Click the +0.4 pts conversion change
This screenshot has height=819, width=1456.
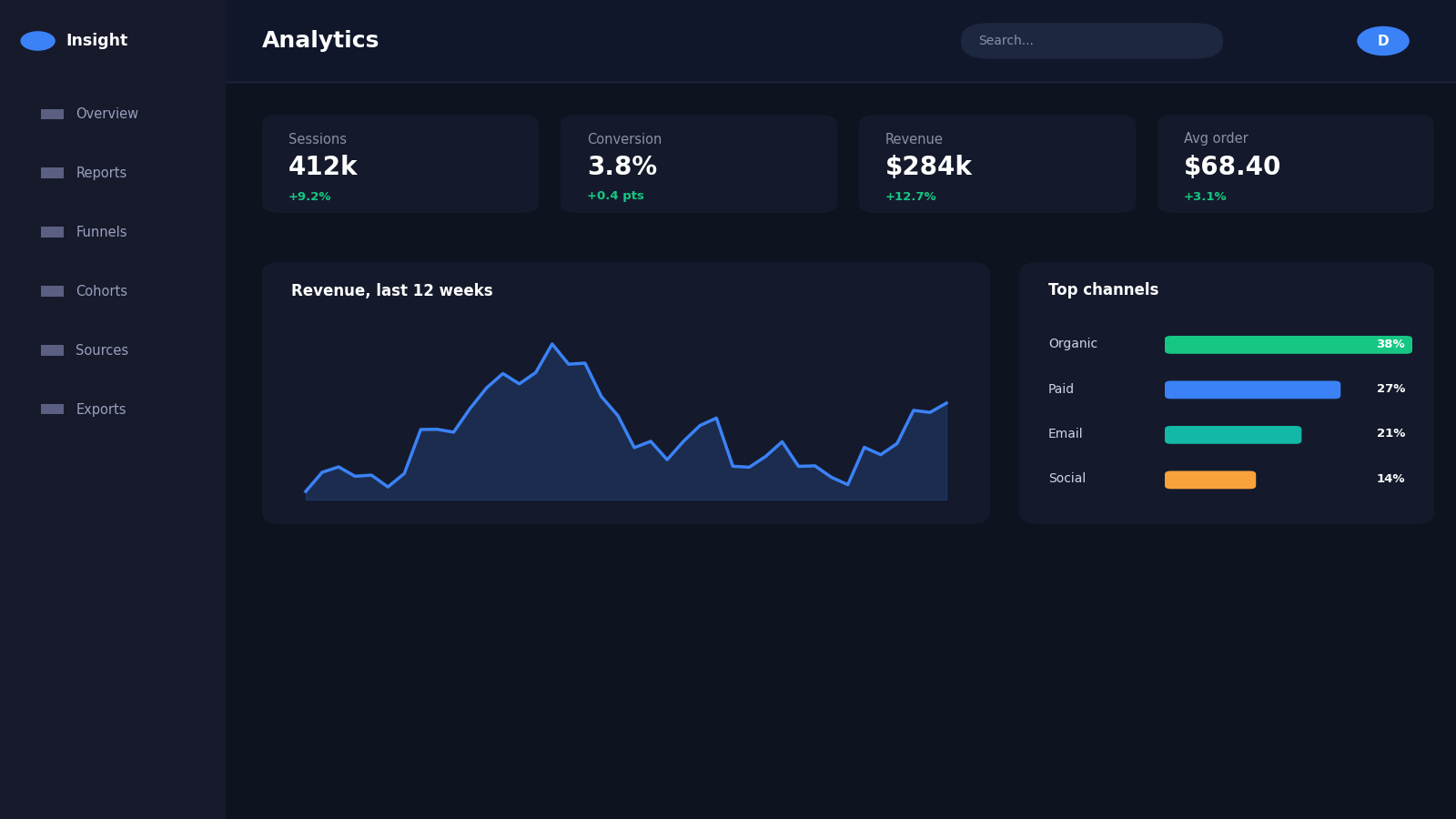click(x=615, y=197)
